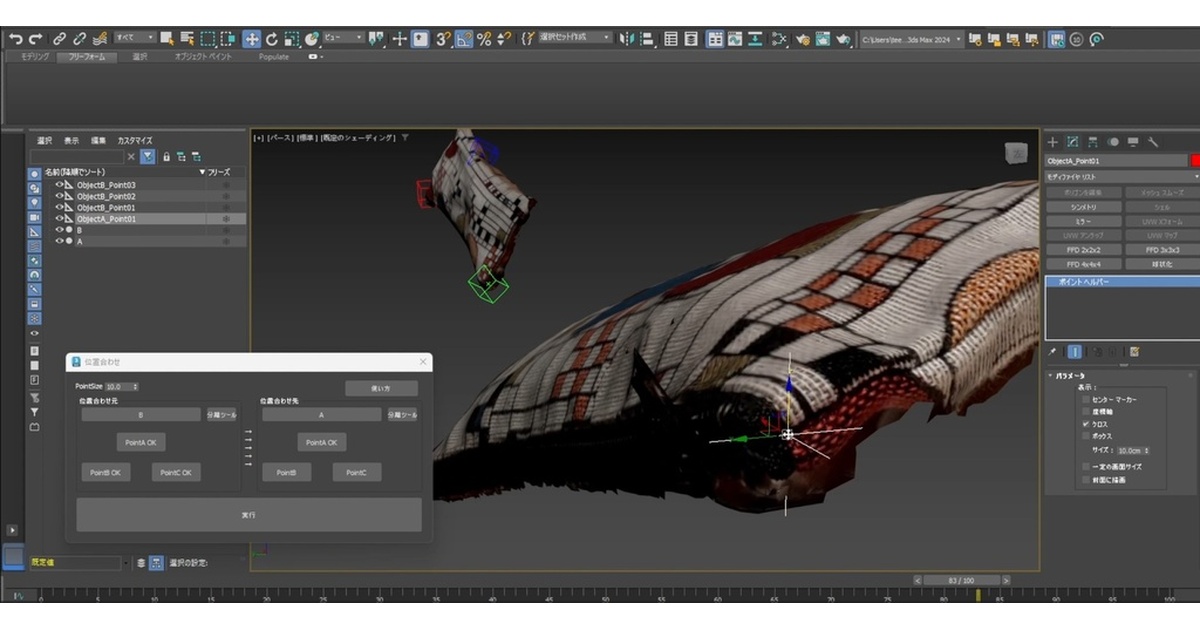Click the Redo arrow icon

click(x=36, y=38)
